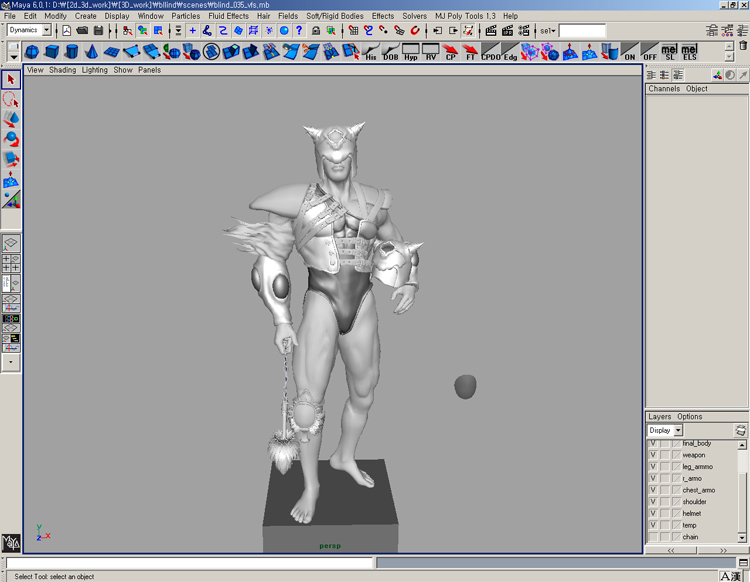
Task: Click the 'Hyp' hypergraph shelf icon
Action: 411,51
